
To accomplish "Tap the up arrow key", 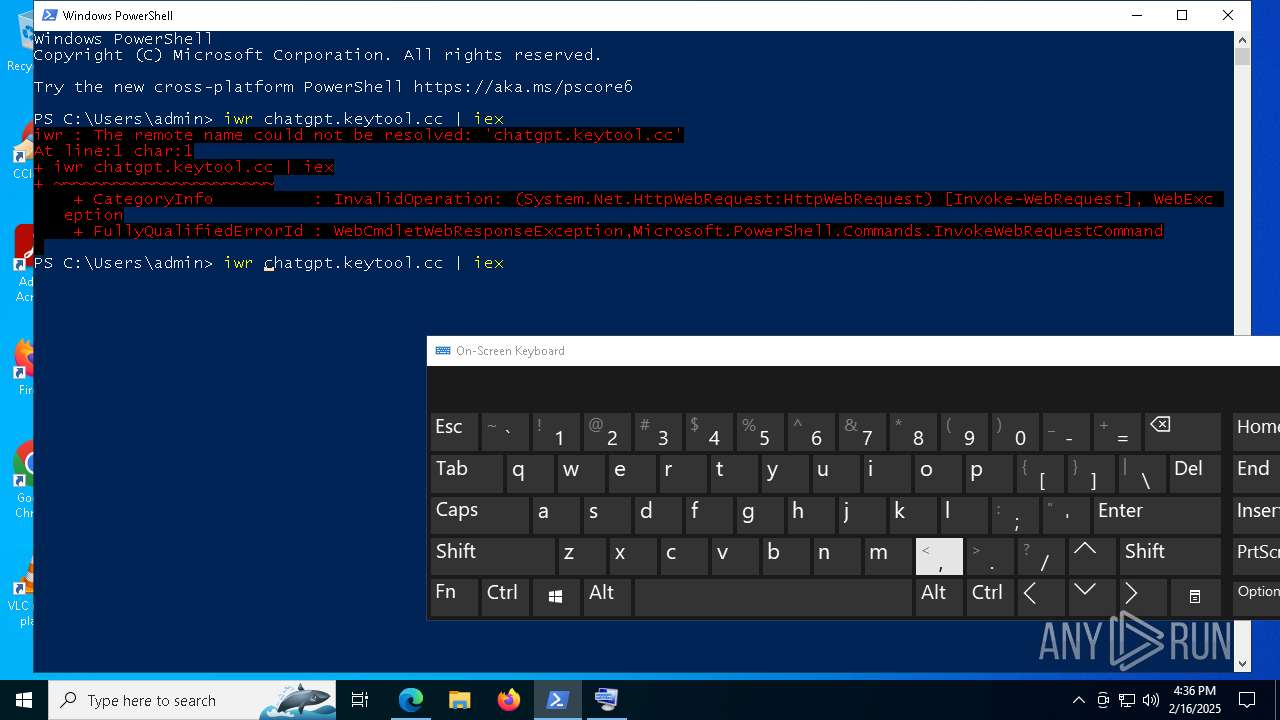I will pos(1091,555).
